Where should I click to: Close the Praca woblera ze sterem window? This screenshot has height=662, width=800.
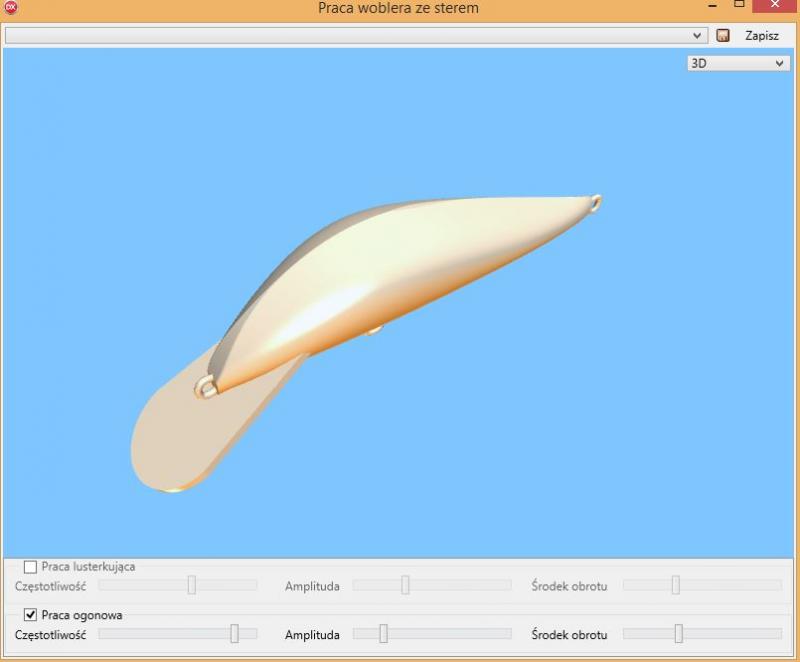tap(775, 6)
